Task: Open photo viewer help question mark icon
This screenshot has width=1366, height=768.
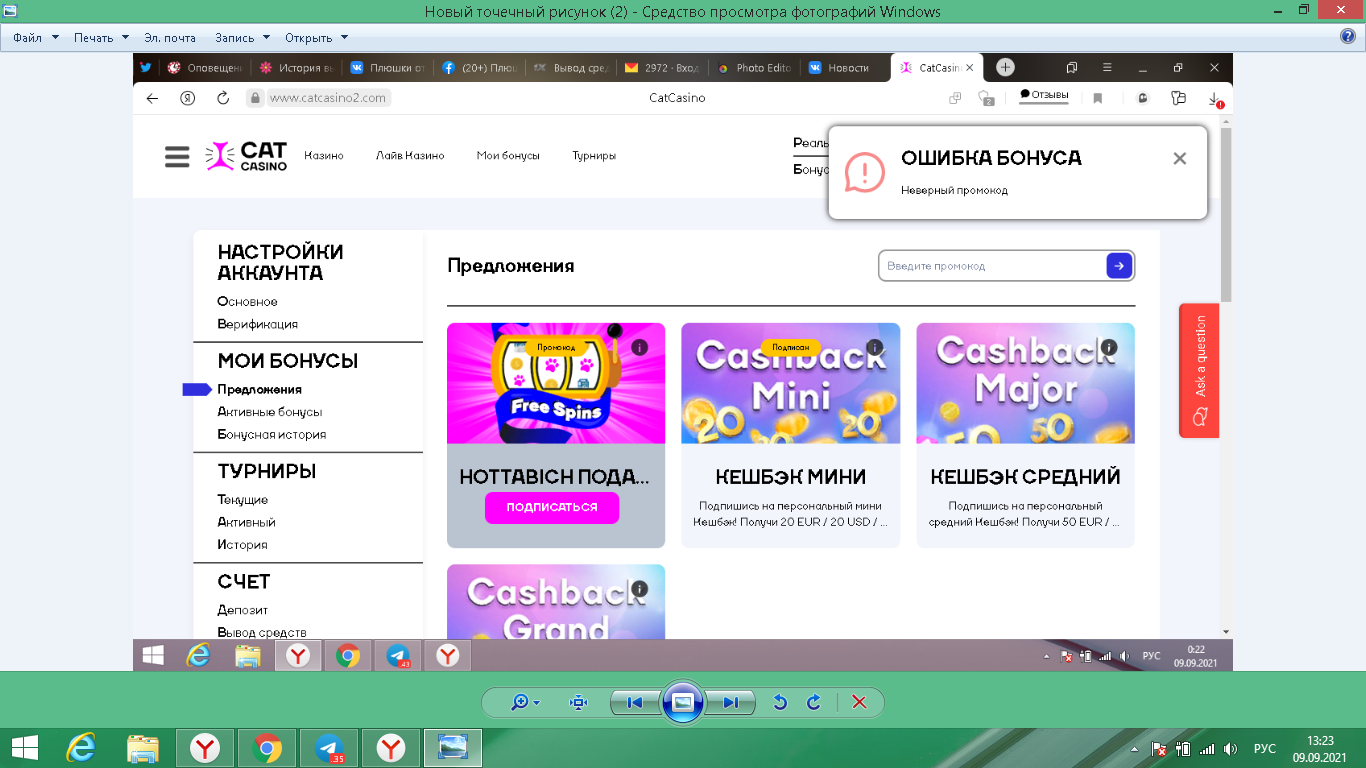Action: pos(1347,37)
